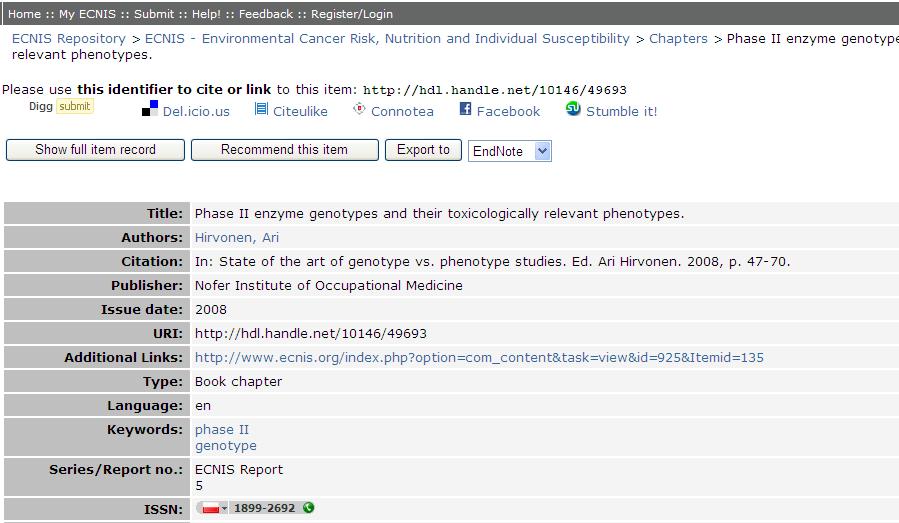Screen dimensions: 899x523
Task: Navigate to Chapters in the breadcrumb
Action: pos(678,38)
